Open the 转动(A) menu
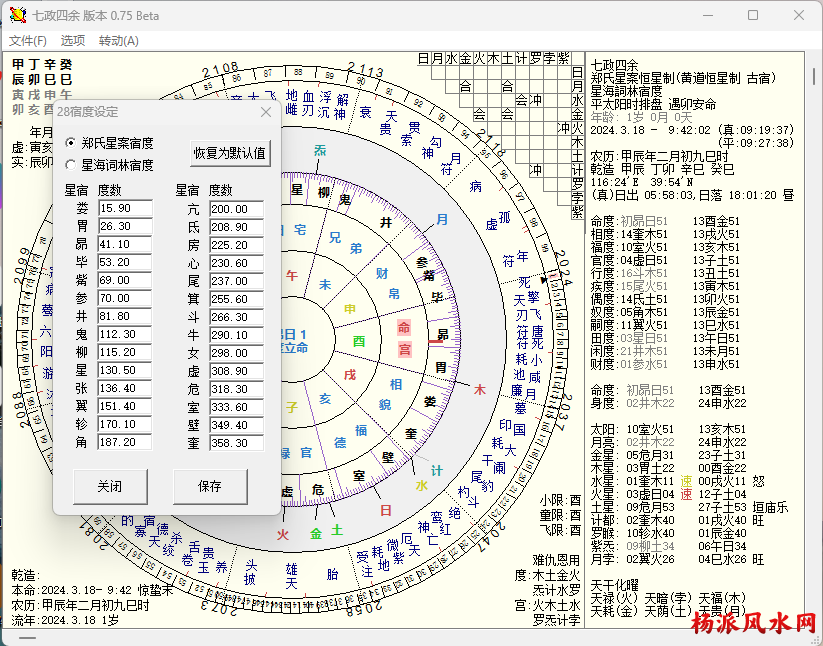 (119, 41)
